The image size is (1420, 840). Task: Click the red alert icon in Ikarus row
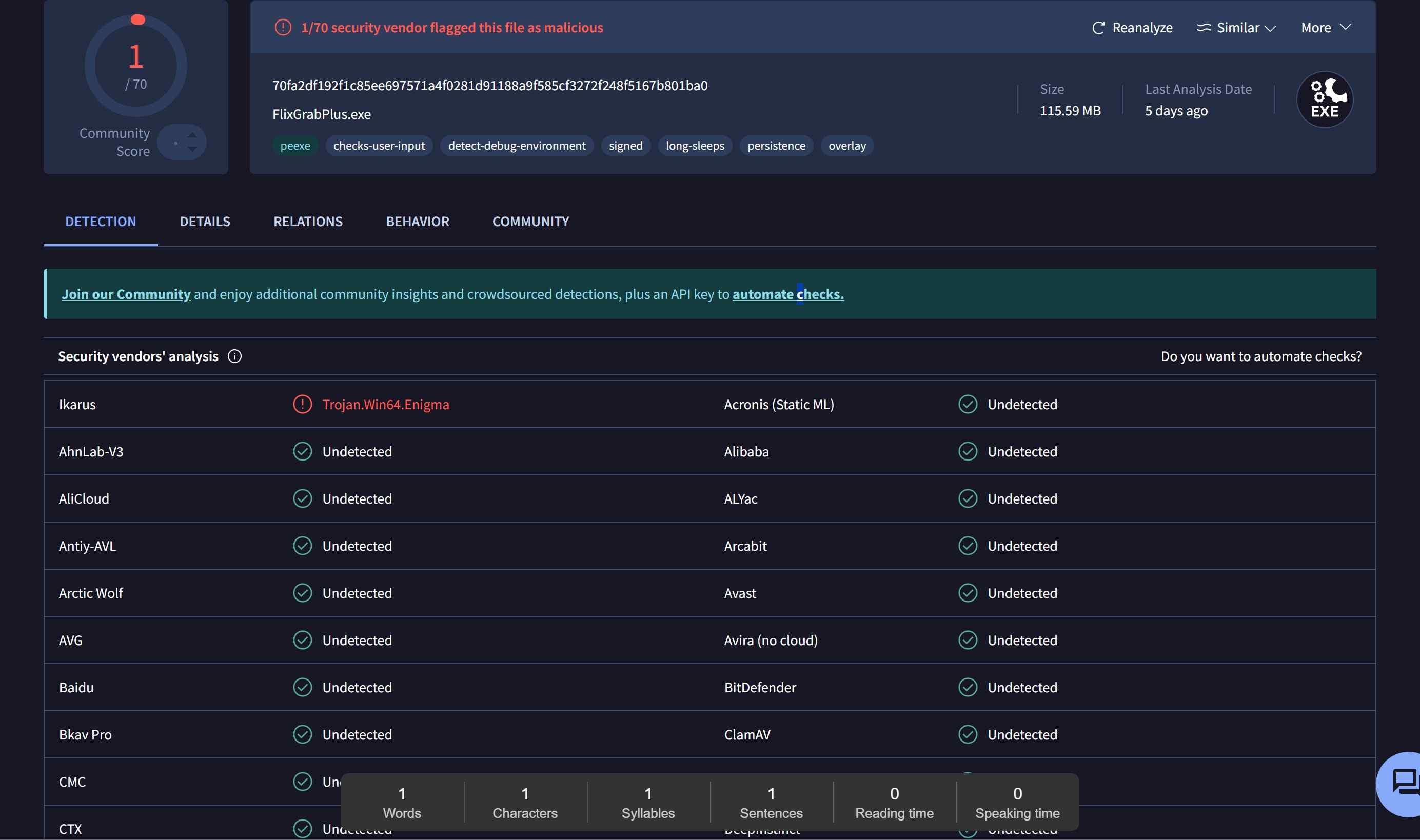coord(302,404)
